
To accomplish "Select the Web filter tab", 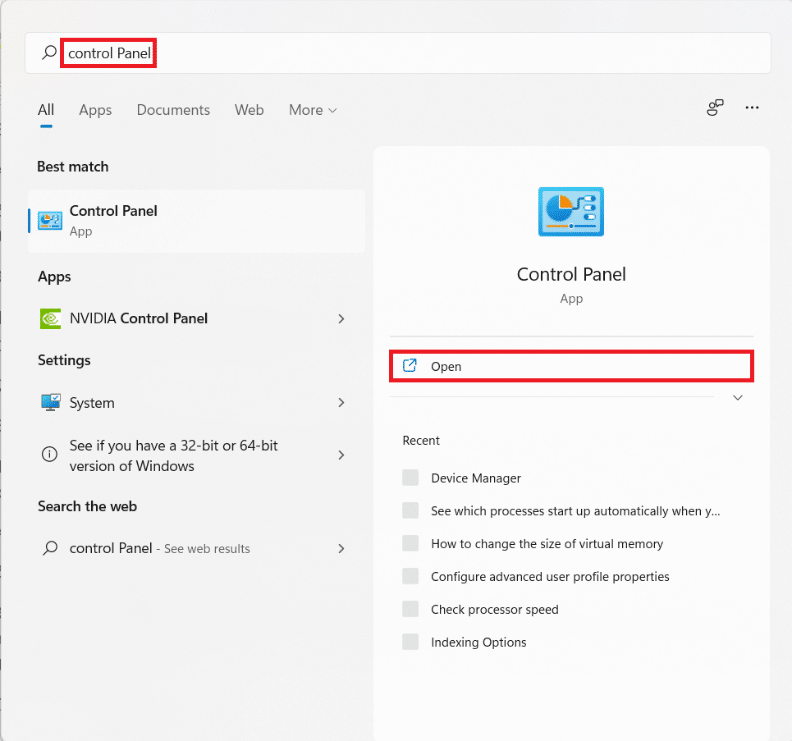I will point(249,110).
